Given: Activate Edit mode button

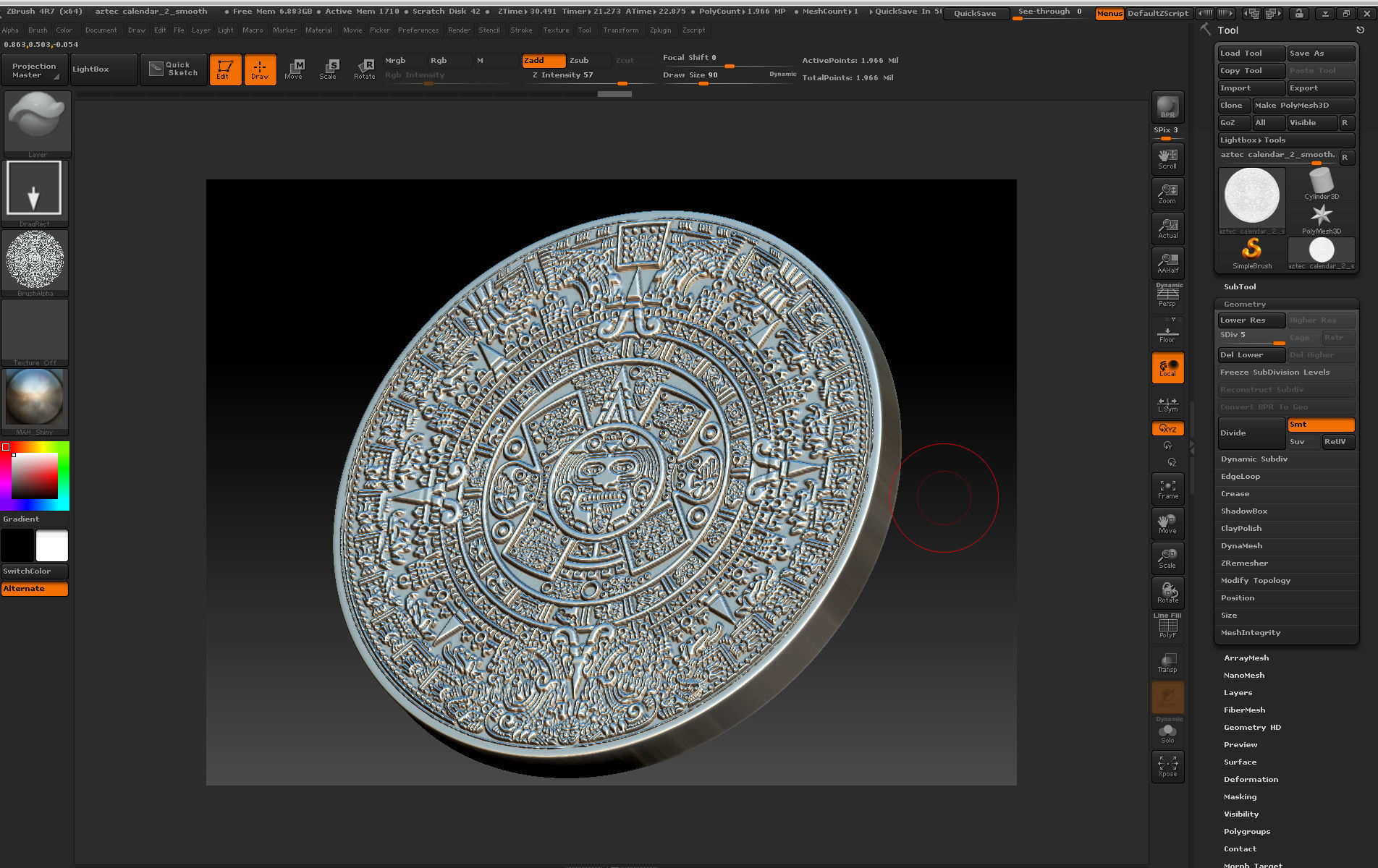Looking at the screenshot, I should click(x=225, y=69).
